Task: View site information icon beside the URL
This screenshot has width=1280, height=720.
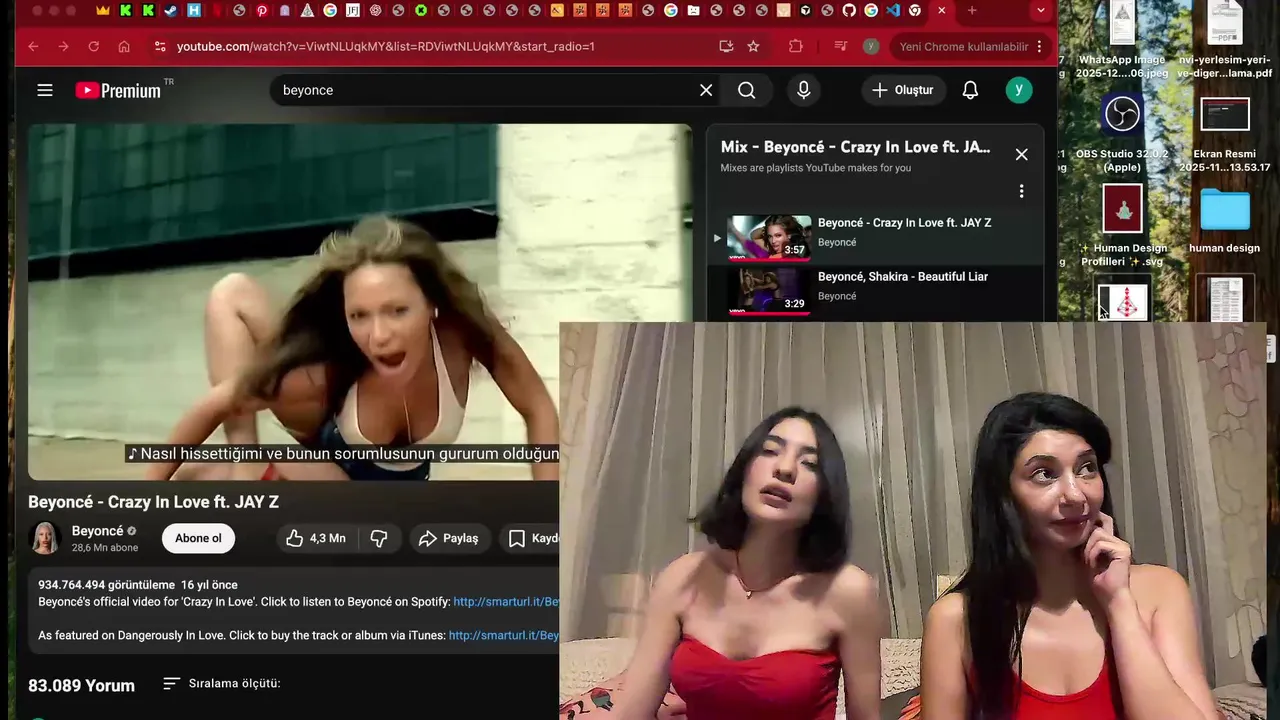Action: (x=159, y=46)
